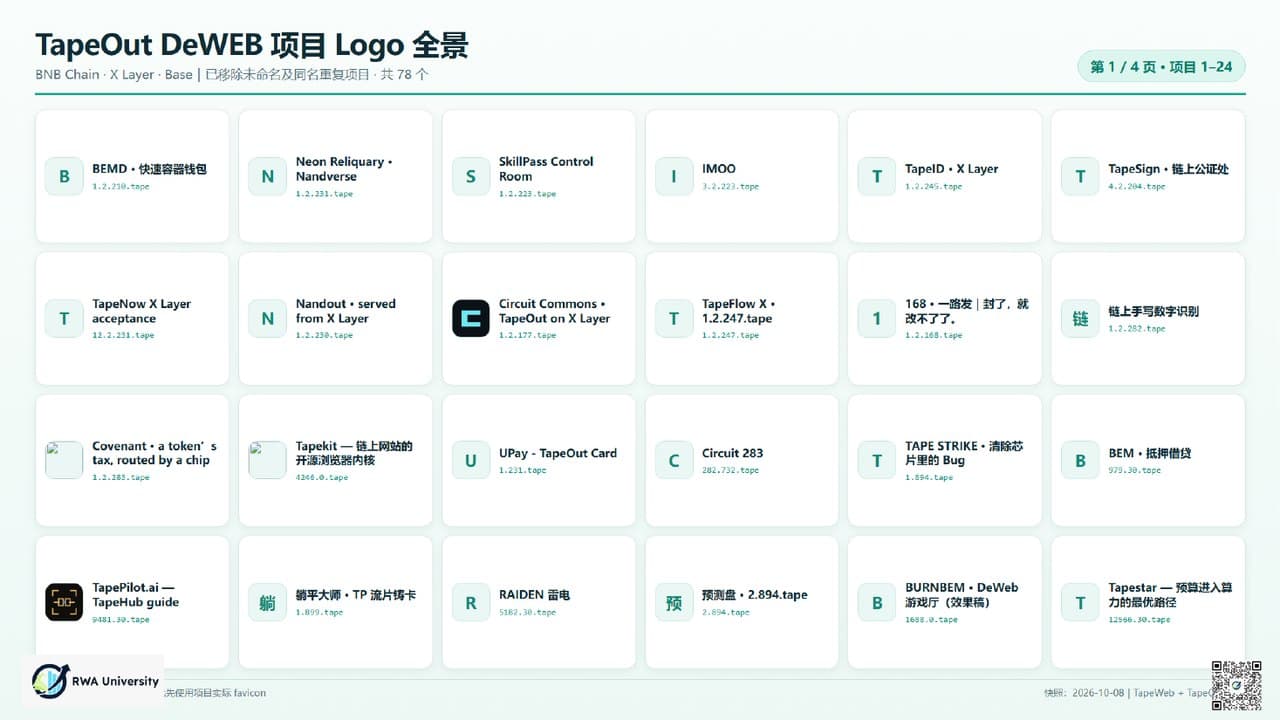Click the broken image icon beside Covenant
Screen dimensions: 1280x720
(x=64, y=460)
